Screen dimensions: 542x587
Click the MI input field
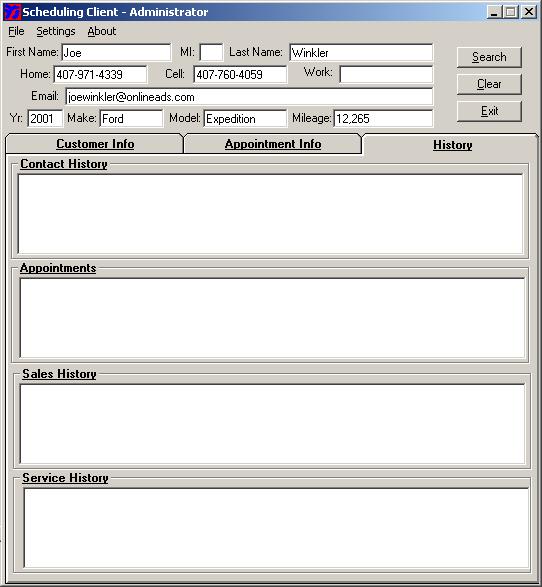211,53
